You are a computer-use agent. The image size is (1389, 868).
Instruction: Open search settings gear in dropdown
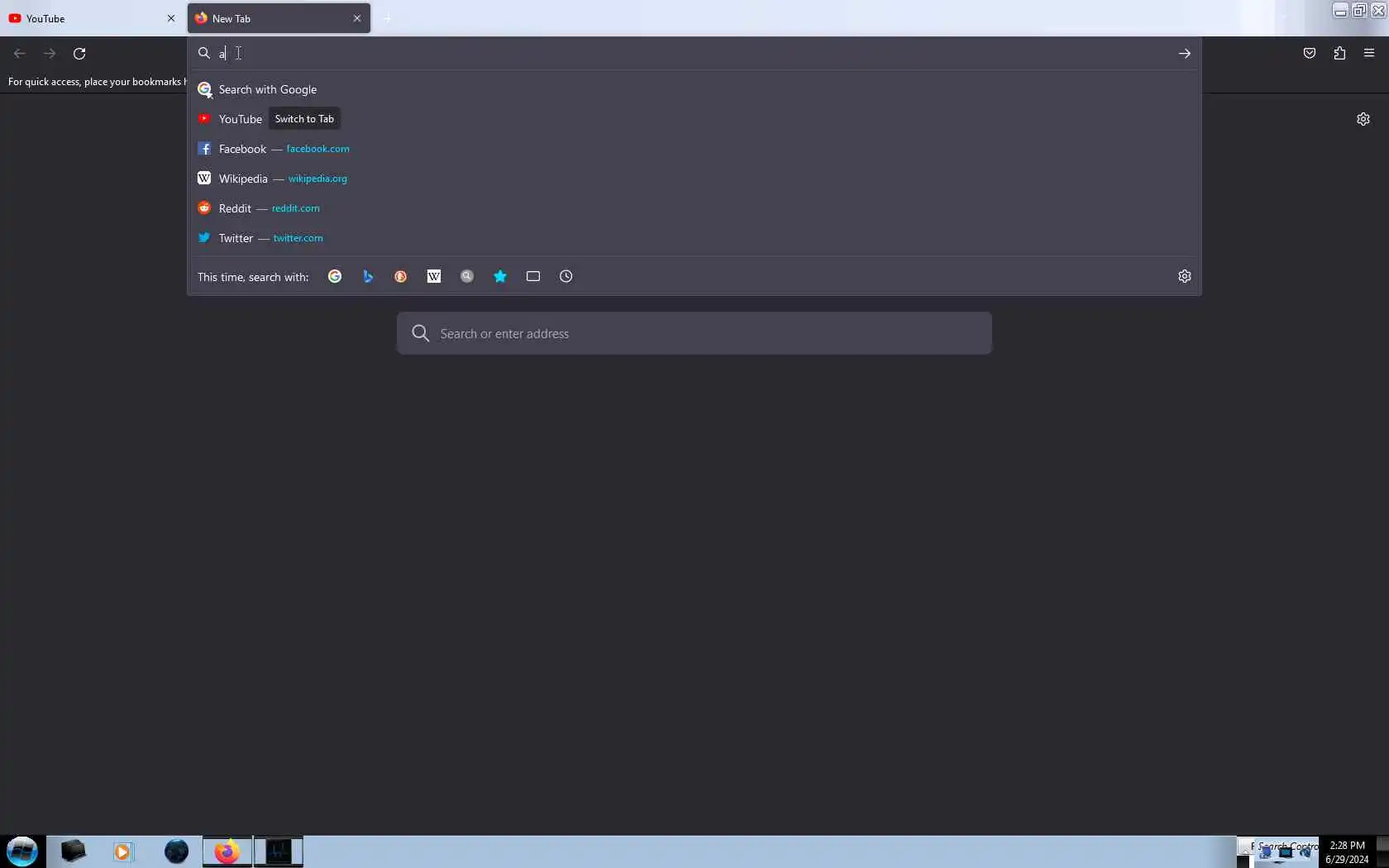[1185, 276]
